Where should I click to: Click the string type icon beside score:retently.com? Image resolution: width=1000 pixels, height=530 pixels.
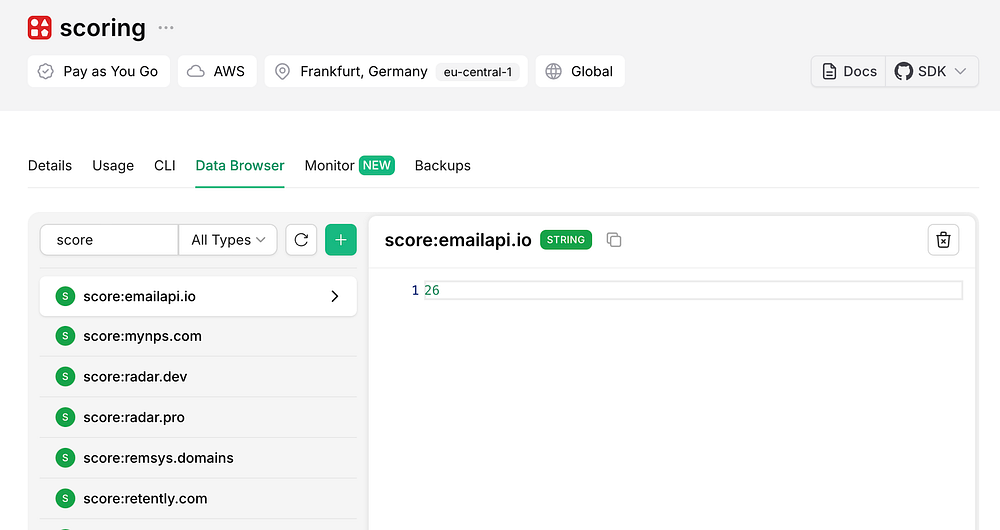tap(65, 499)
